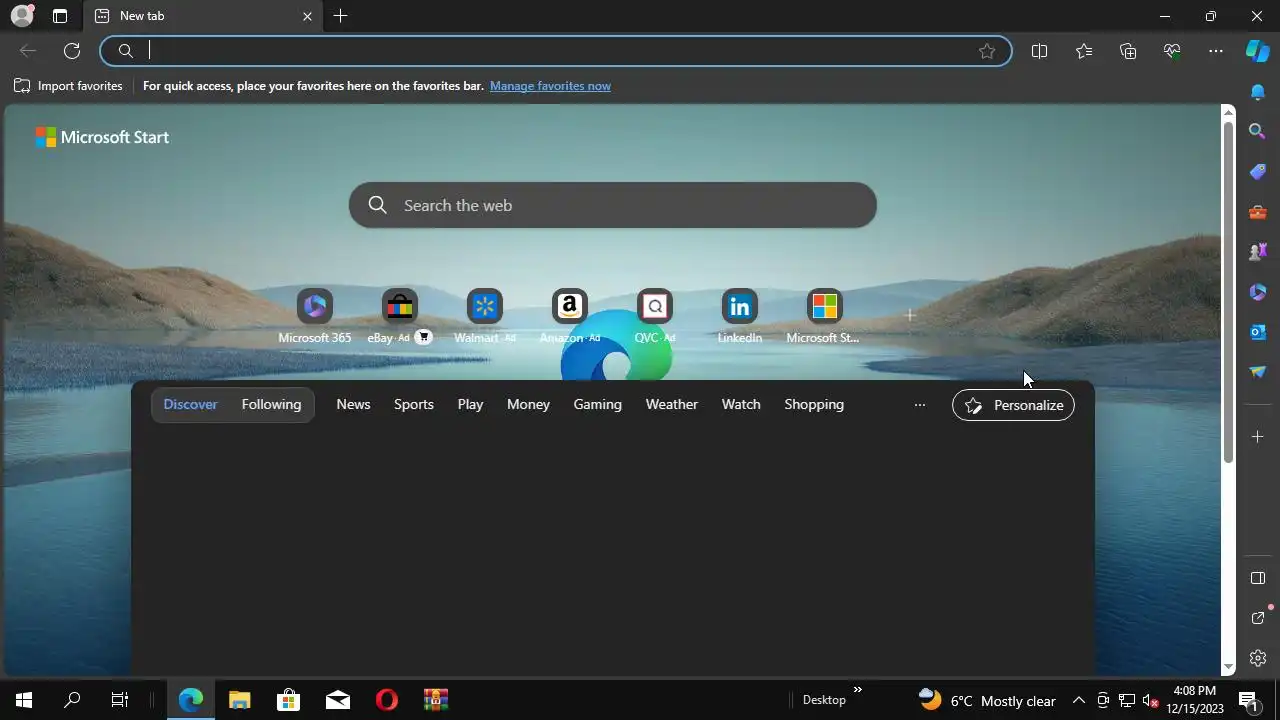The width and height of the screenshot is (1280, 720).
Task: Open Microsoft Store quick link tile
Action: tap(824, 317)
